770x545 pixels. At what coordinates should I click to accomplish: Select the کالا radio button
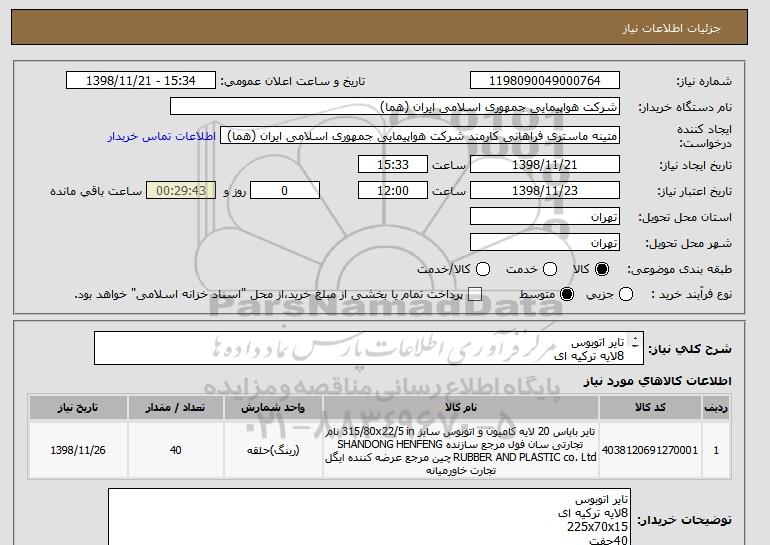tap(602, 269)
